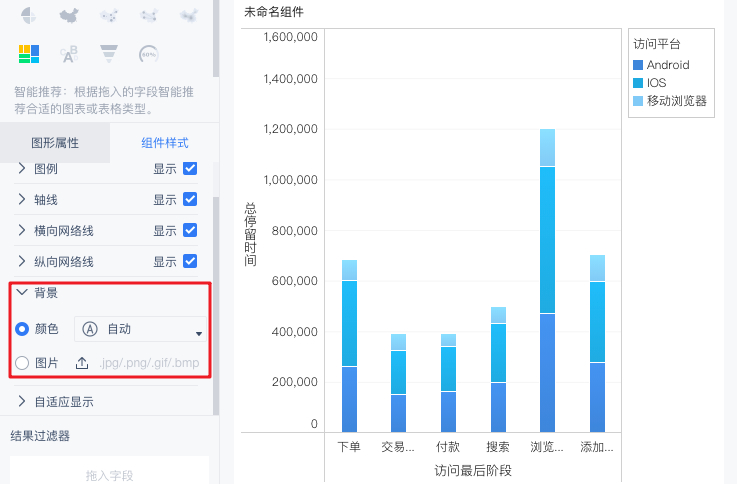737x484 pixels.
Task: Click the image upload icon
Action: click(x=82, y=363)
